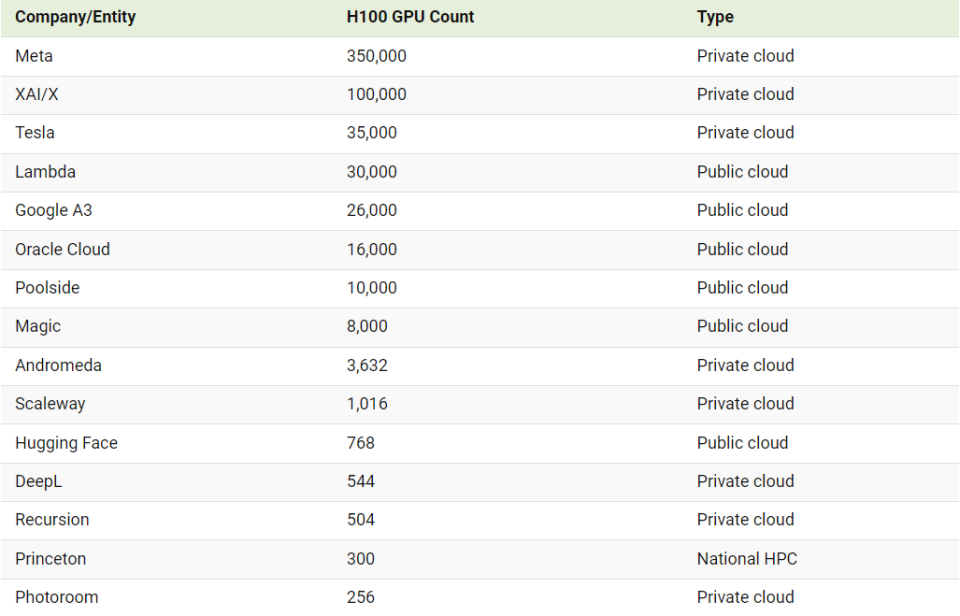This screenshot has height=616, width=960.
Task: Click the Company/Entity column header
Action: click(75, 17)
